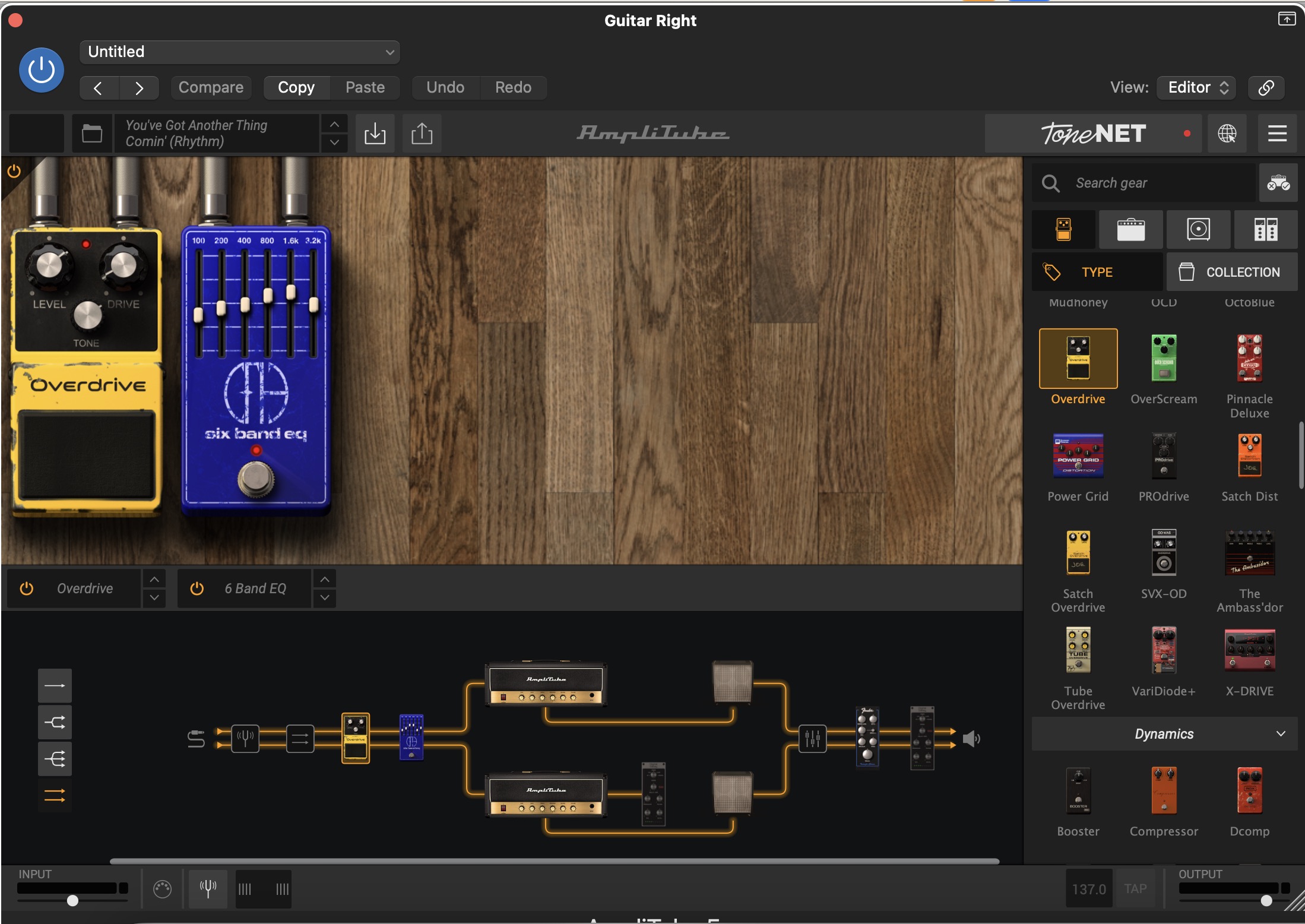
Task: Select the Tube Overdrive pedal
Action: click(x=1078, y=650)
